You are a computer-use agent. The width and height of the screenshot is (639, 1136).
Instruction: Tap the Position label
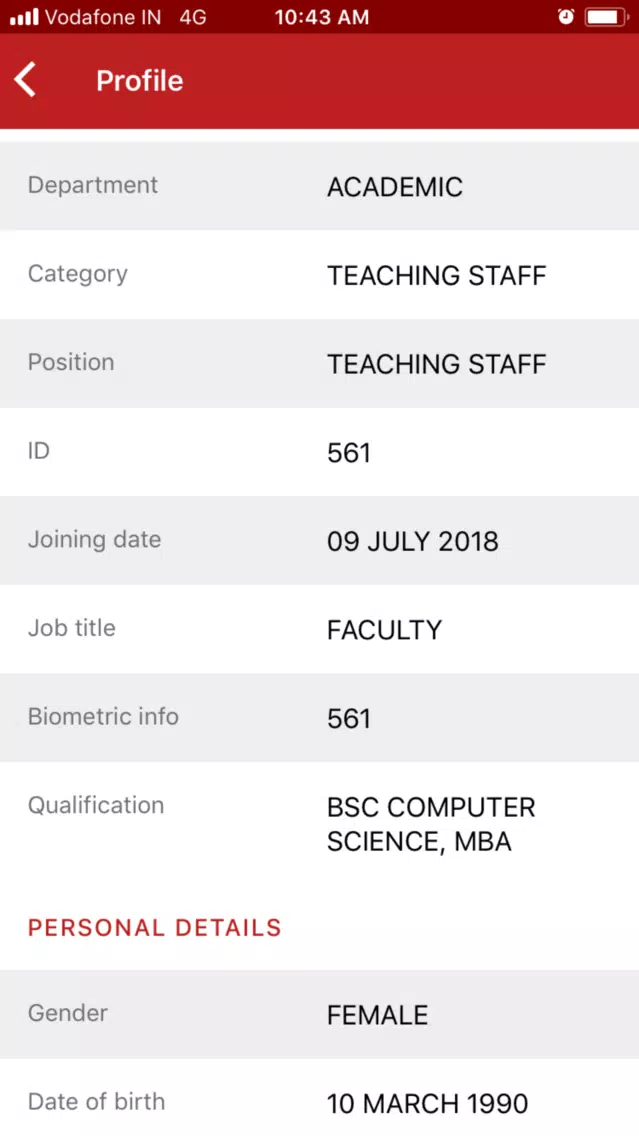tap(71, 362)
